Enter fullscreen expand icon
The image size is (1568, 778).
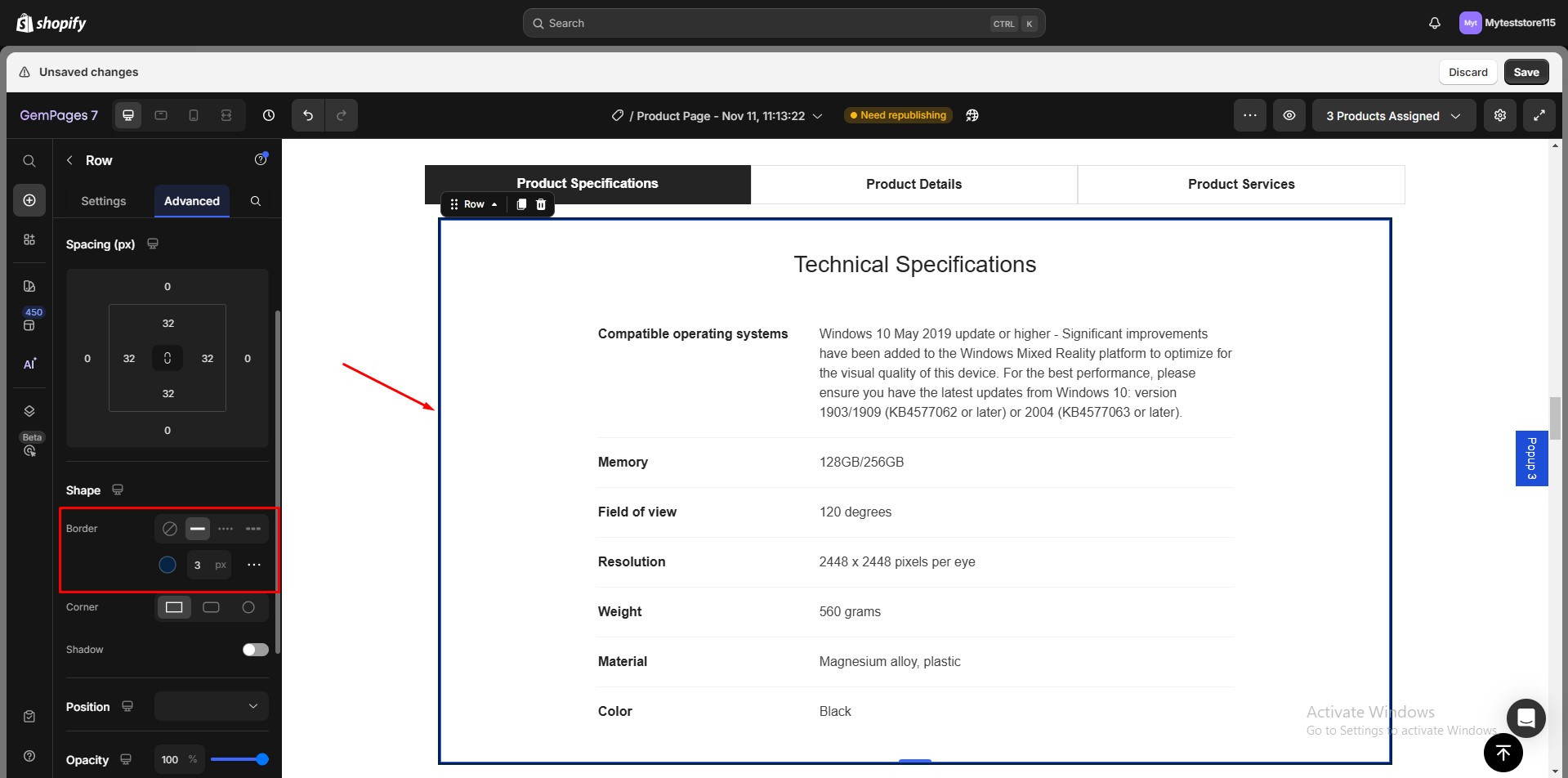click(1539, 115)
